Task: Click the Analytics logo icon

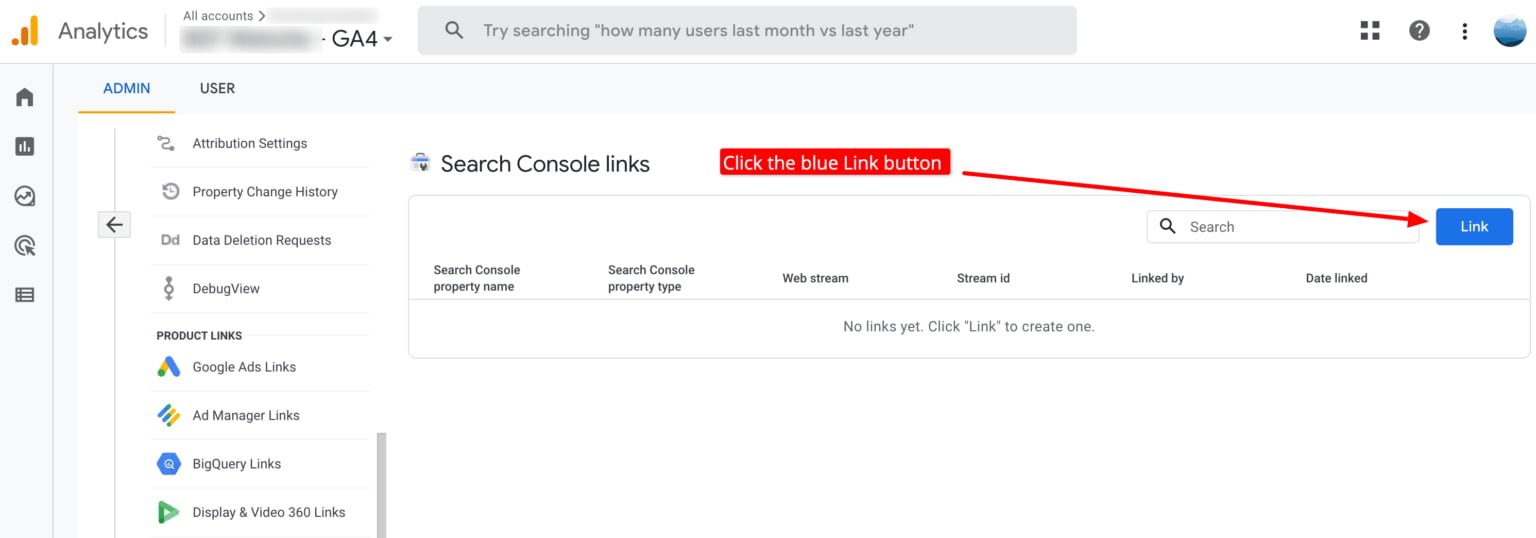Action: [25, 31]
